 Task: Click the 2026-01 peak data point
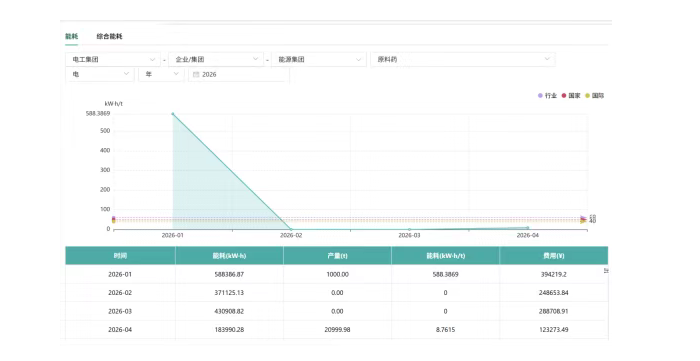[x=173, y=114]
